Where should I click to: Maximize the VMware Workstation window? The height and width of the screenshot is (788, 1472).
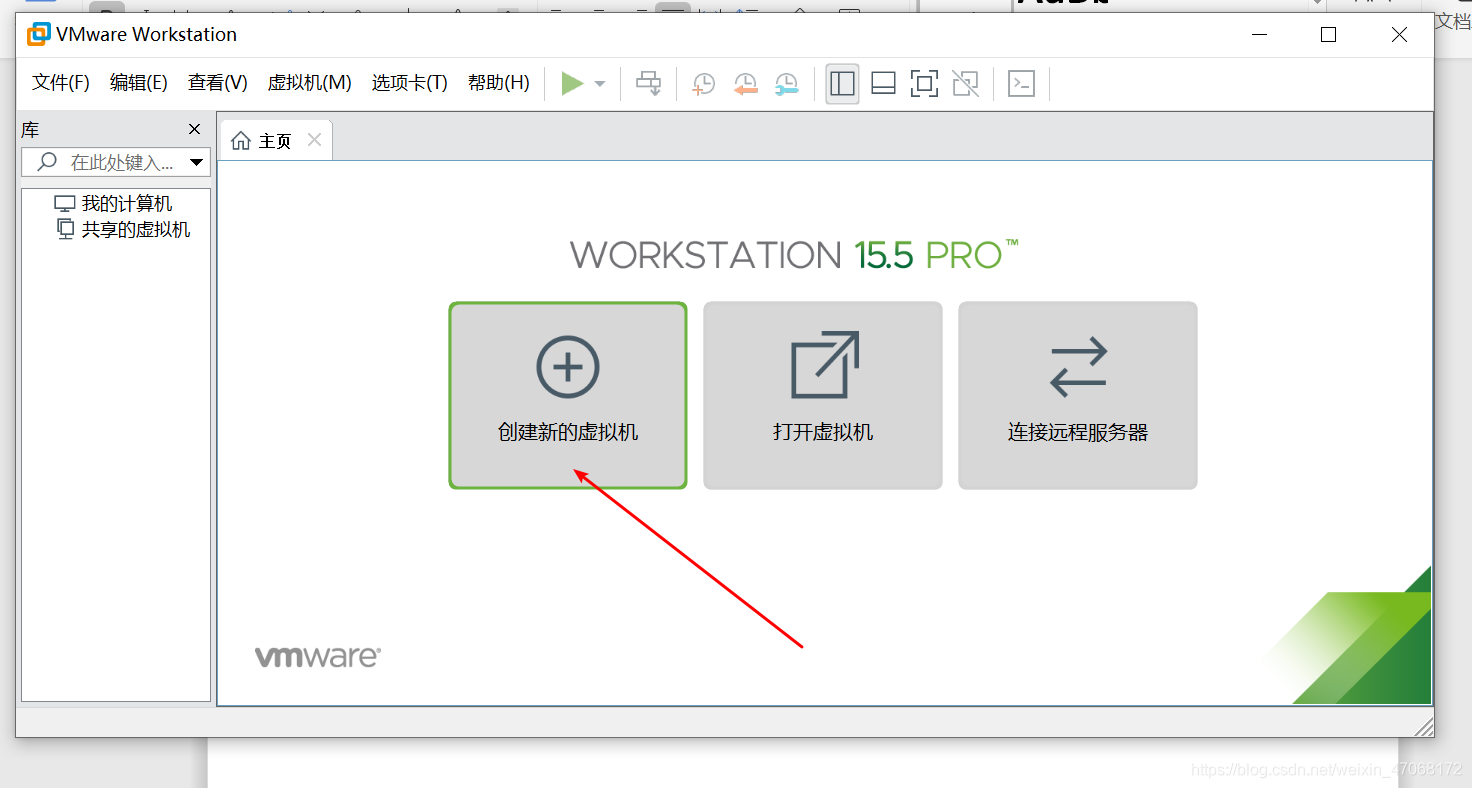point(1328,35)
